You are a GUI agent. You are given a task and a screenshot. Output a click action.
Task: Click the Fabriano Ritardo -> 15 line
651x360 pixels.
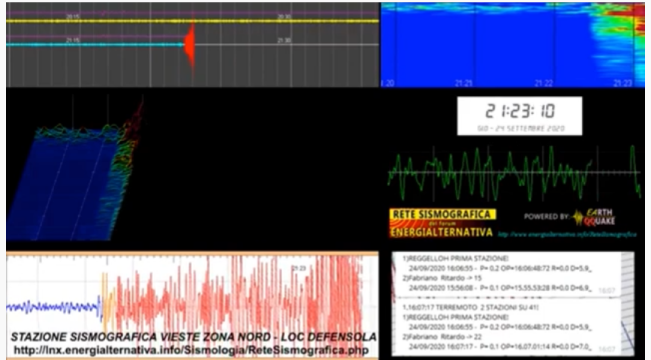pyautogui.click(x=442, y=278)
